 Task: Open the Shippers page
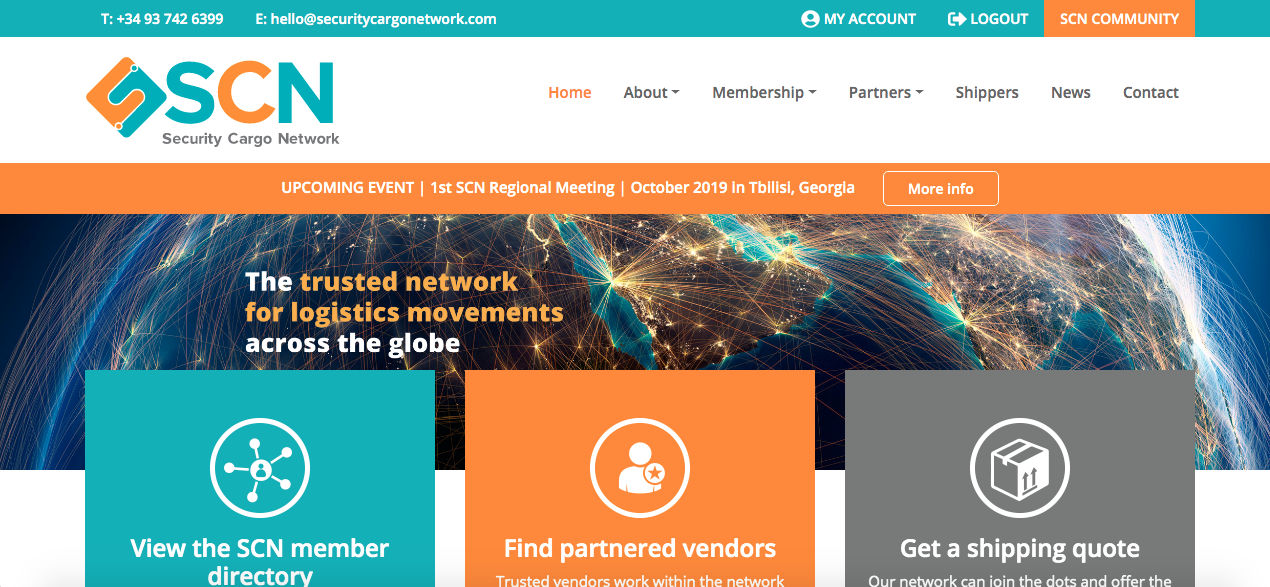[x=987, y=92]
